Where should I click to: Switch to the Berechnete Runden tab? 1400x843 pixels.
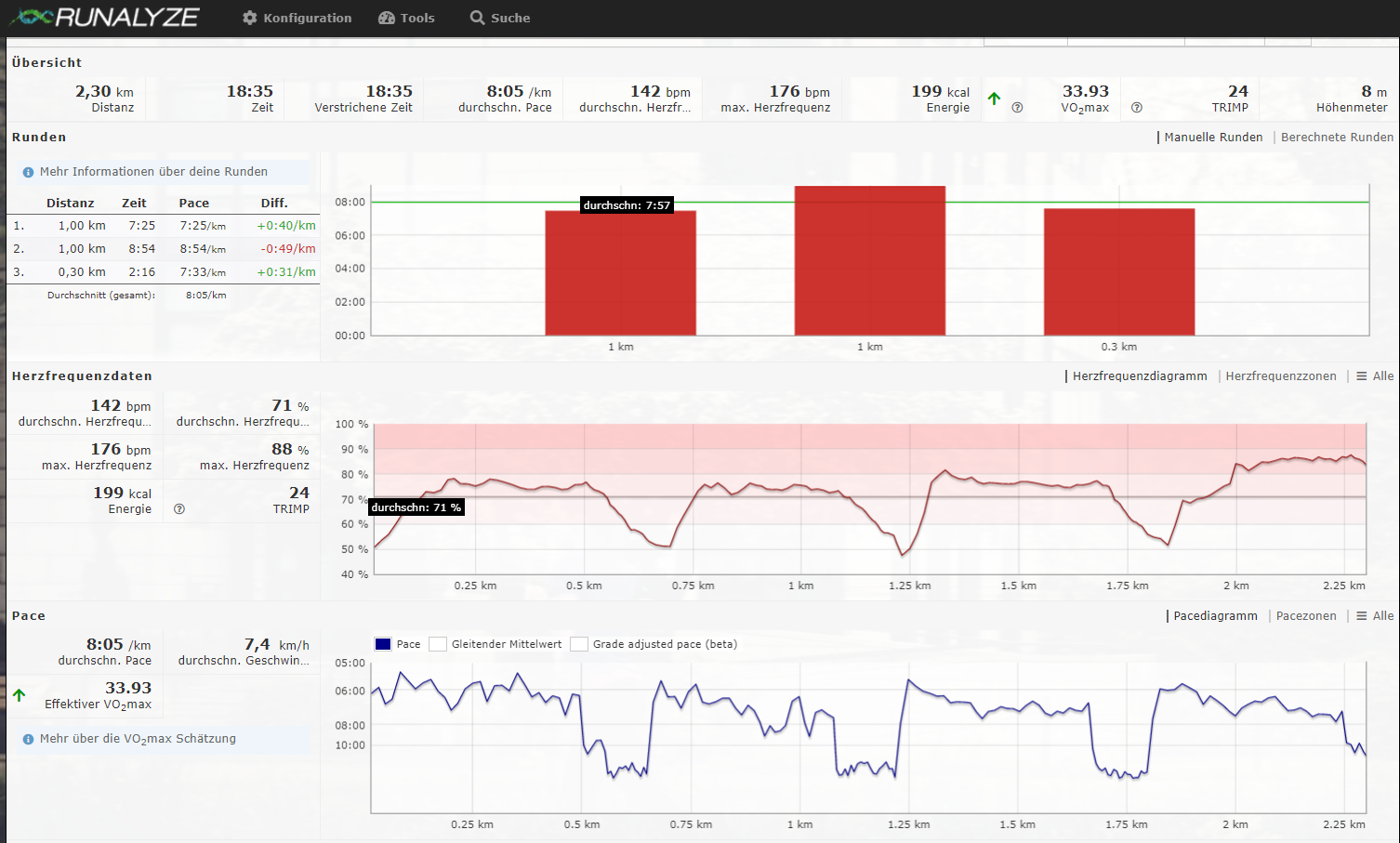tap(1337, 138)
